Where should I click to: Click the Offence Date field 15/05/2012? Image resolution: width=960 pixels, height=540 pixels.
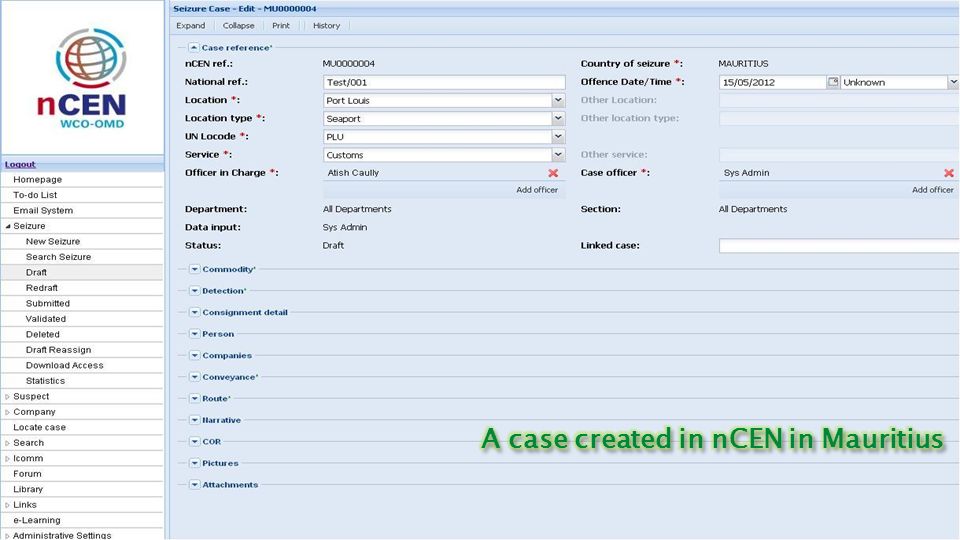click(773, 82)
